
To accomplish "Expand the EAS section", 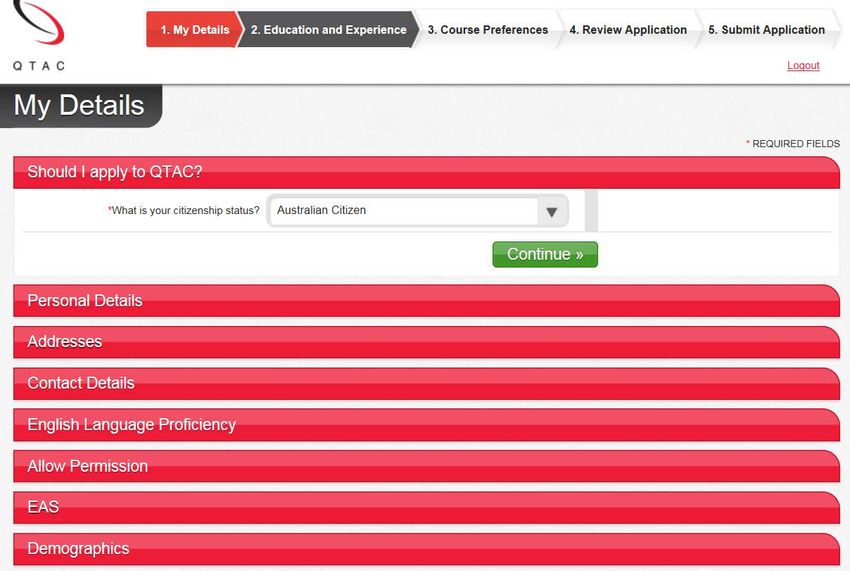I will pos(427,508).
